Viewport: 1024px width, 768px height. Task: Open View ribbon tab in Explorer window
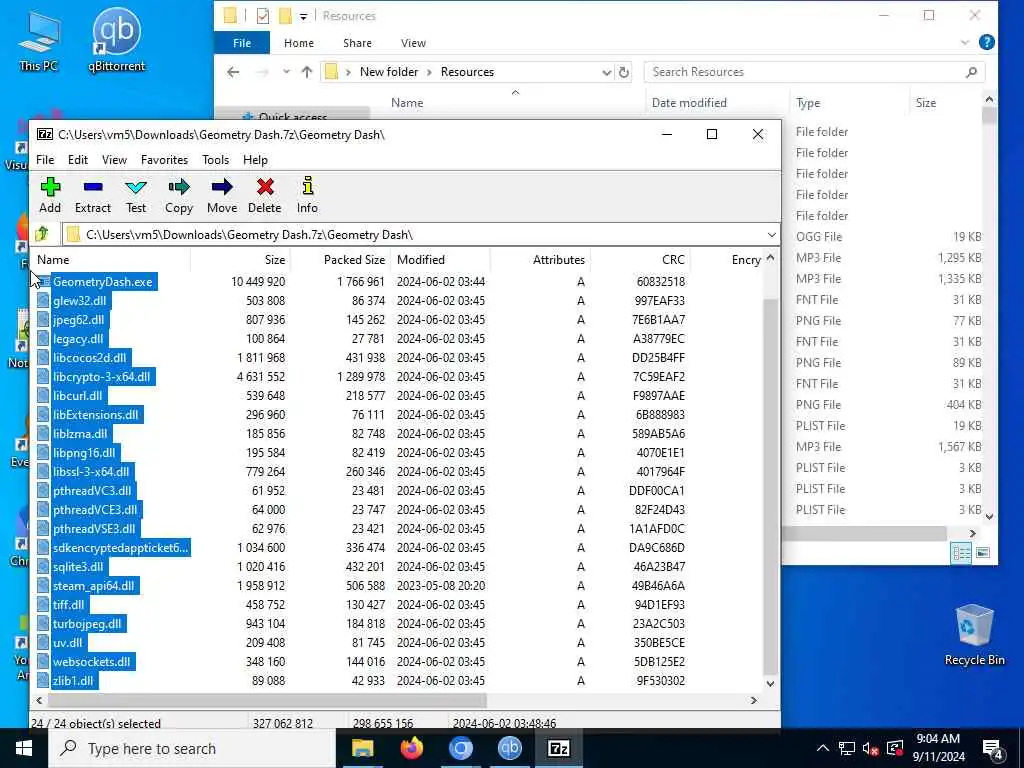(x=413, y=43)
